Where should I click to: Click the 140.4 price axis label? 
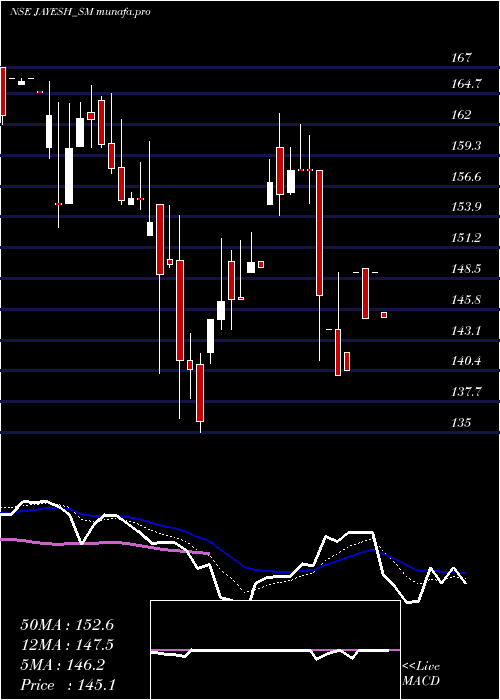(466, 361)
